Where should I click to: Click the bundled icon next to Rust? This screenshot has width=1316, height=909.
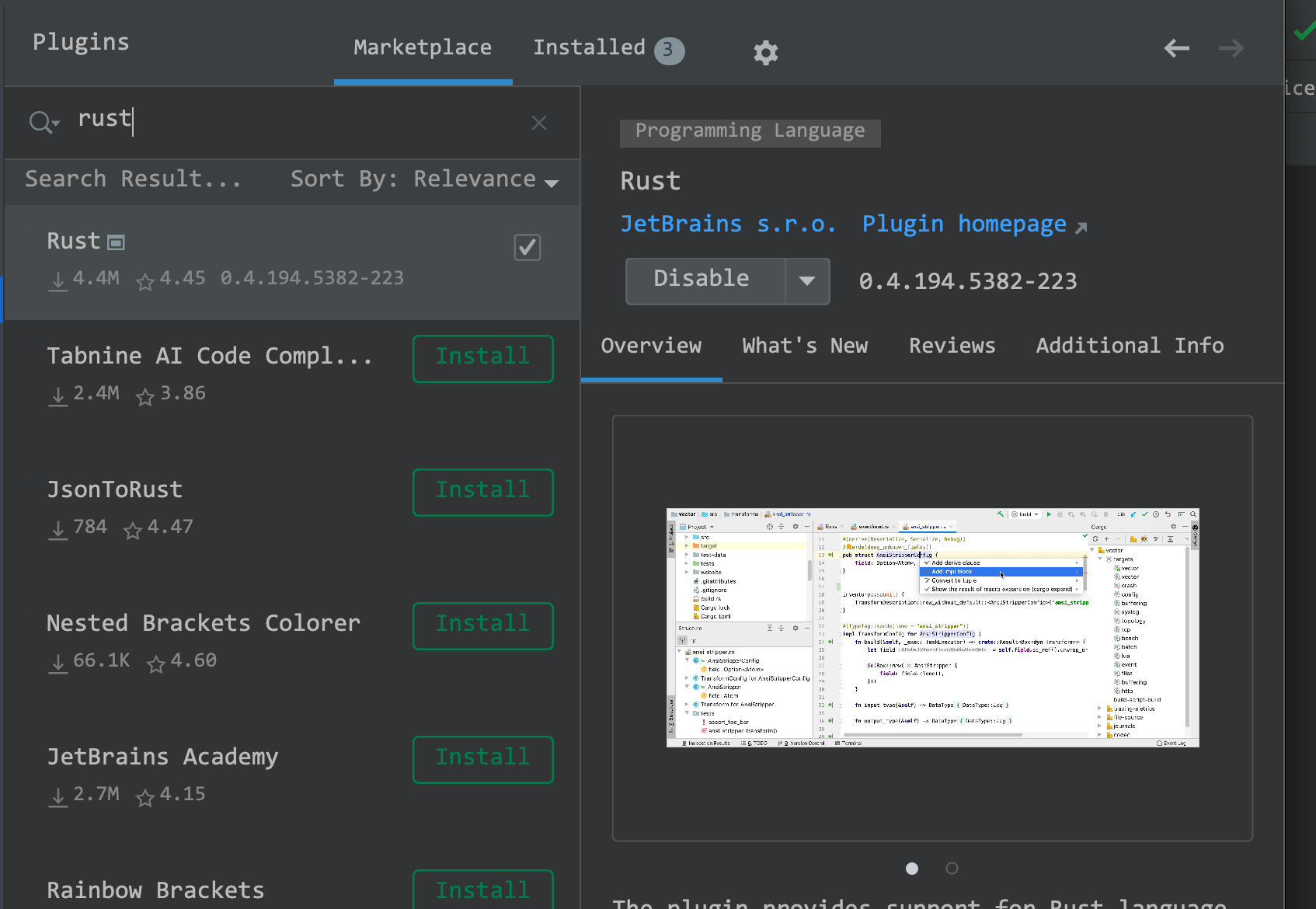click(x=116, y=243)
